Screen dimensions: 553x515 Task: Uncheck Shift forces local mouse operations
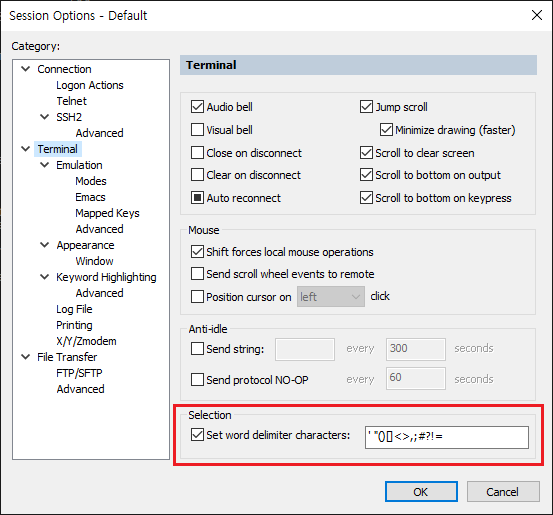pyautogui.click(x=197, y=252)
